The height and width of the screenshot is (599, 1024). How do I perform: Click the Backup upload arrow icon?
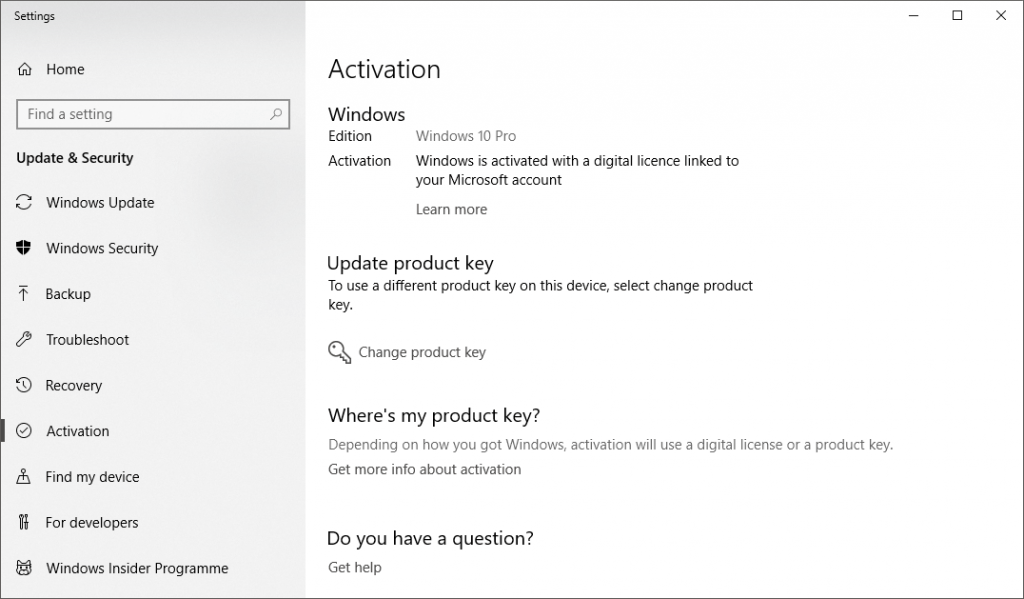(25, 294)
